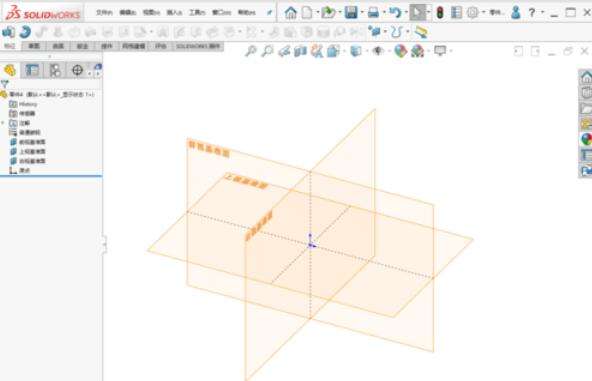Open the dropdown arrow next to Undo

point(406,12)
